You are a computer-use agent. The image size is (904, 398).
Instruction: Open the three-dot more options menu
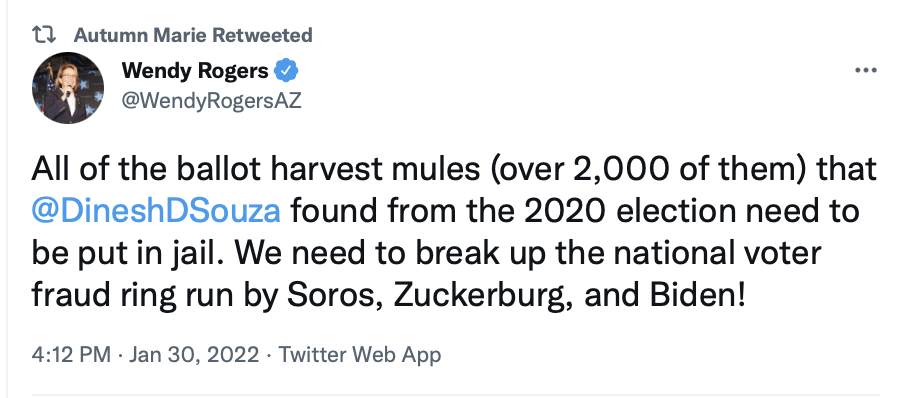pyautogui.click(x=865, y=70)
